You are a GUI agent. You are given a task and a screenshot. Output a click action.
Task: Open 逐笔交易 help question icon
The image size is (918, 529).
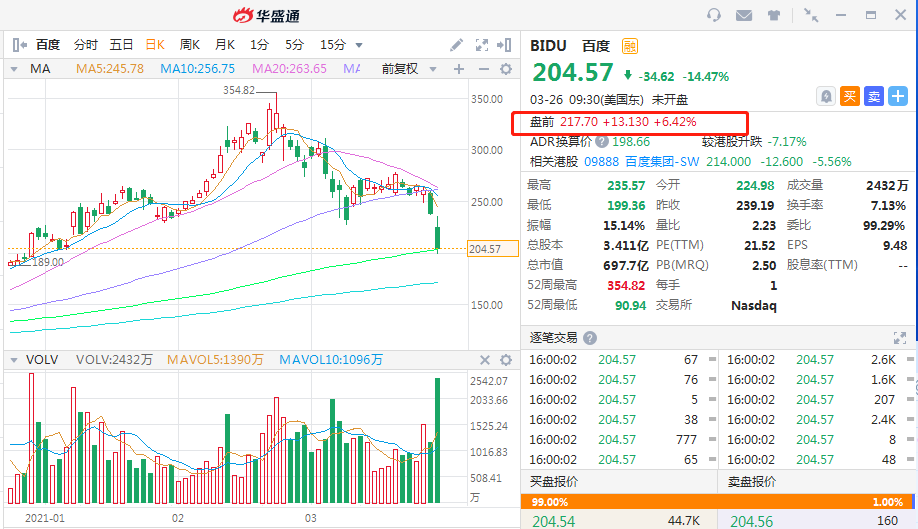(x=590, y=338)
